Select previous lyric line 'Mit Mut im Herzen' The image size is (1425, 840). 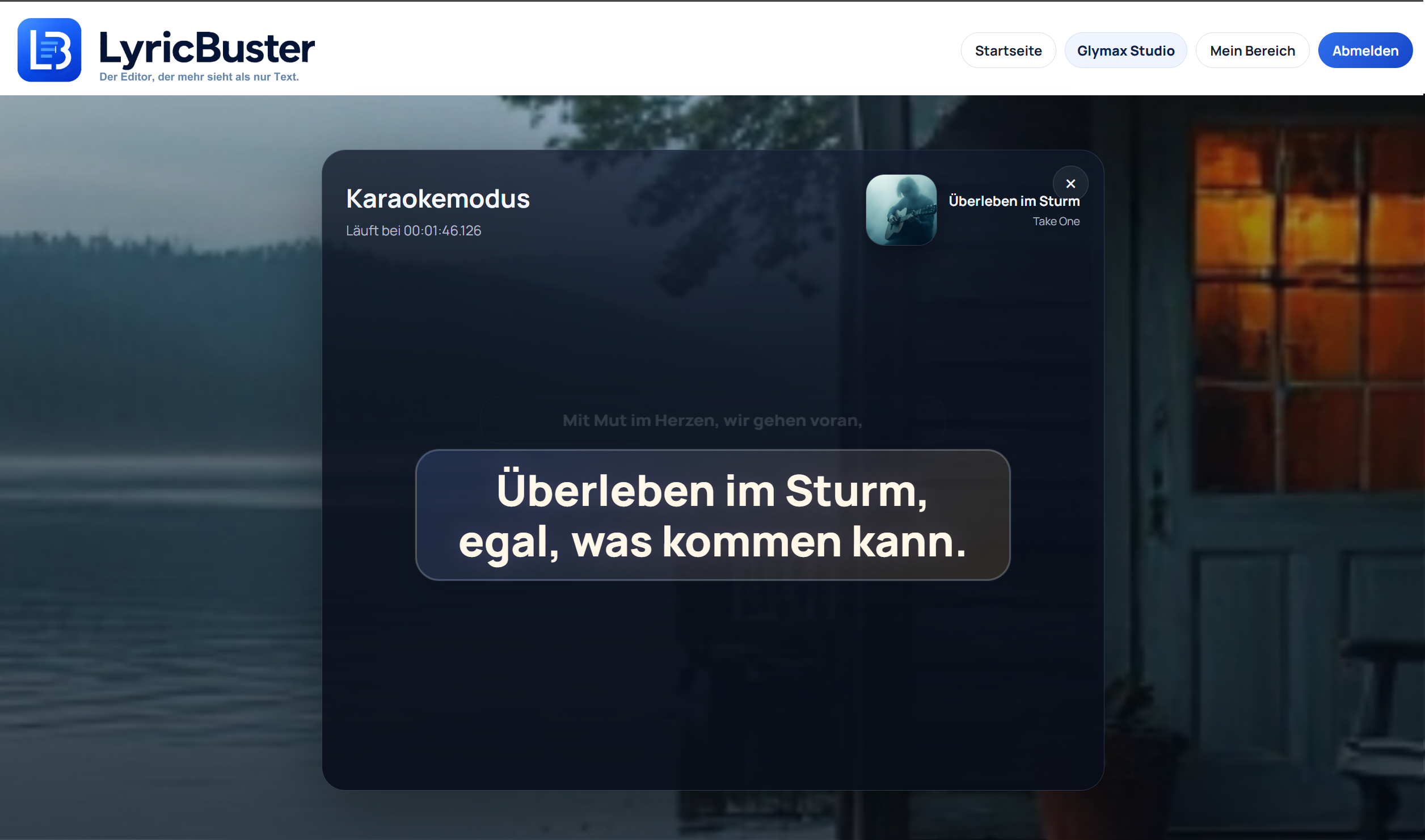coord(713,420)
